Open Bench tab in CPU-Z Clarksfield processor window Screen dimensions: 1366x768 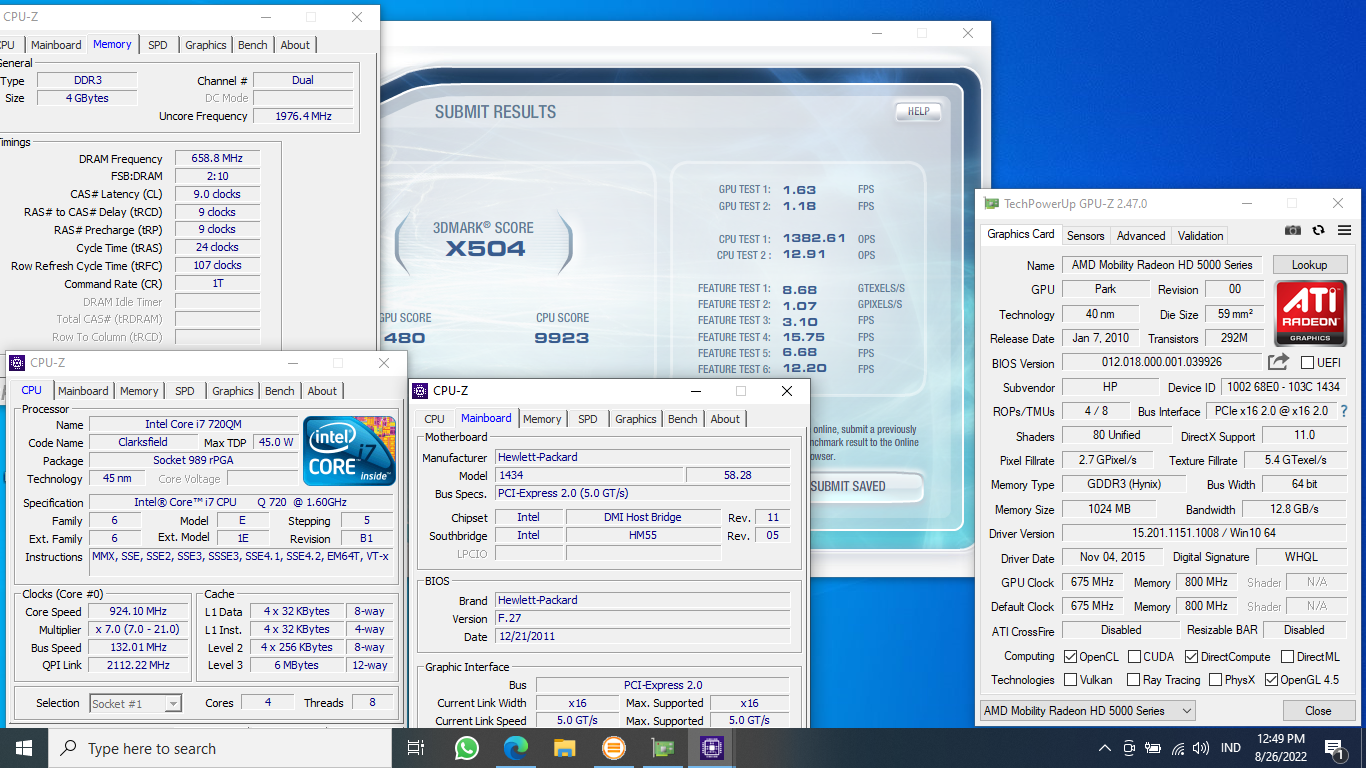tap(279, 391)
